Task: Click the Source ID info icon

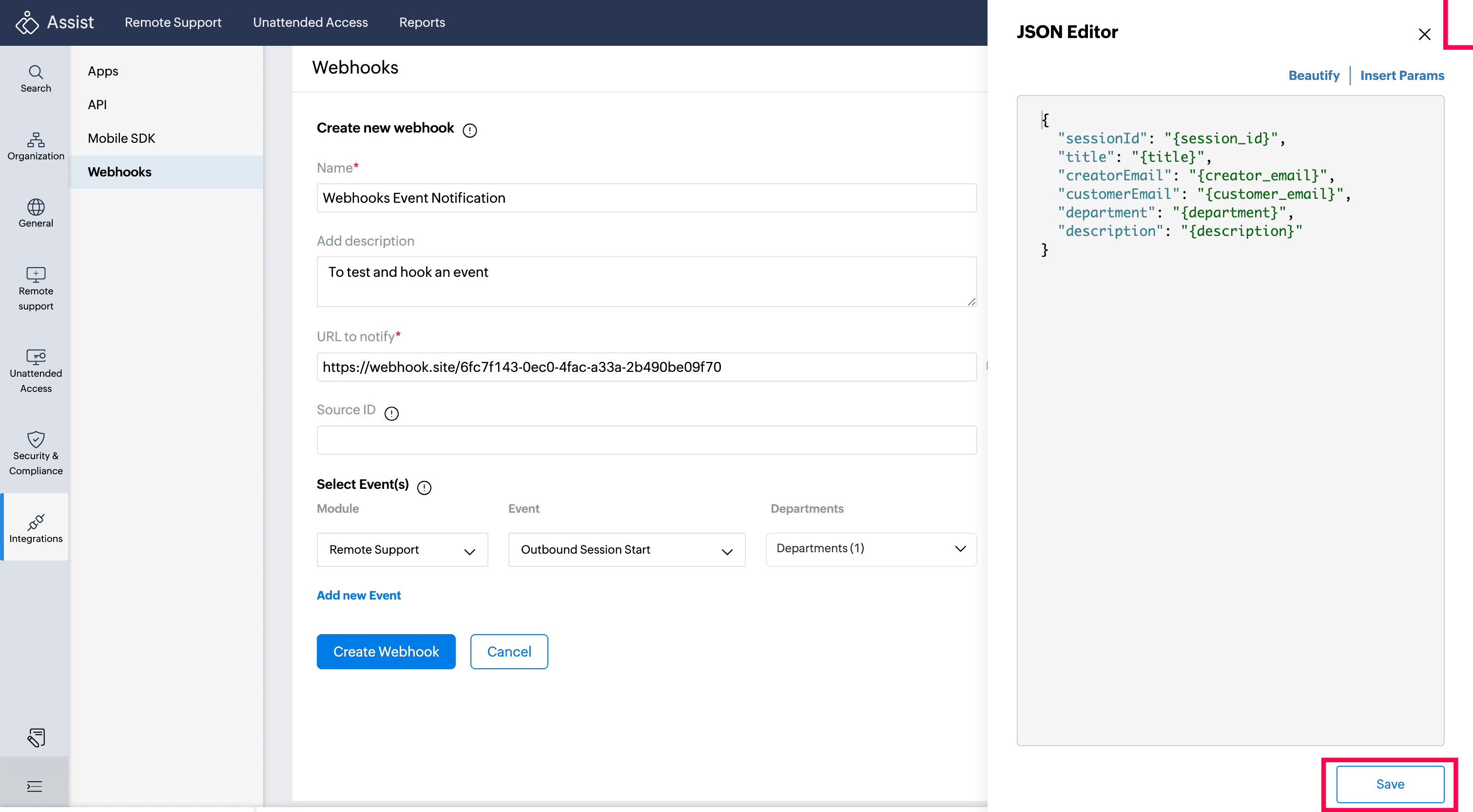Action: pos(391,413)
